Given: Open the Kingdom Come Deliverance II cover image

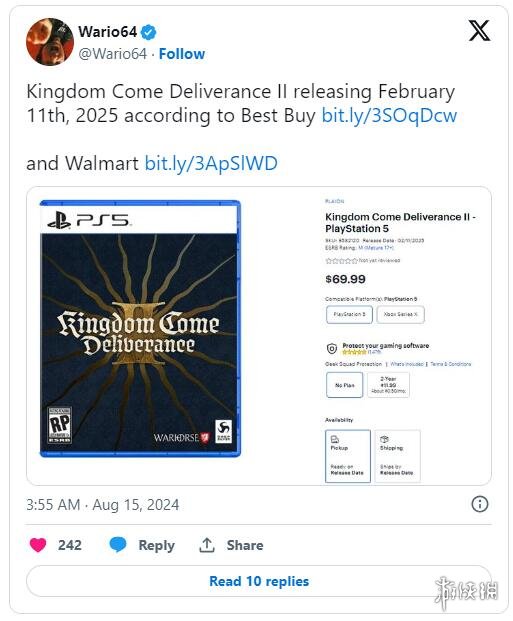Looking at the screenshot, I should 140,328.
